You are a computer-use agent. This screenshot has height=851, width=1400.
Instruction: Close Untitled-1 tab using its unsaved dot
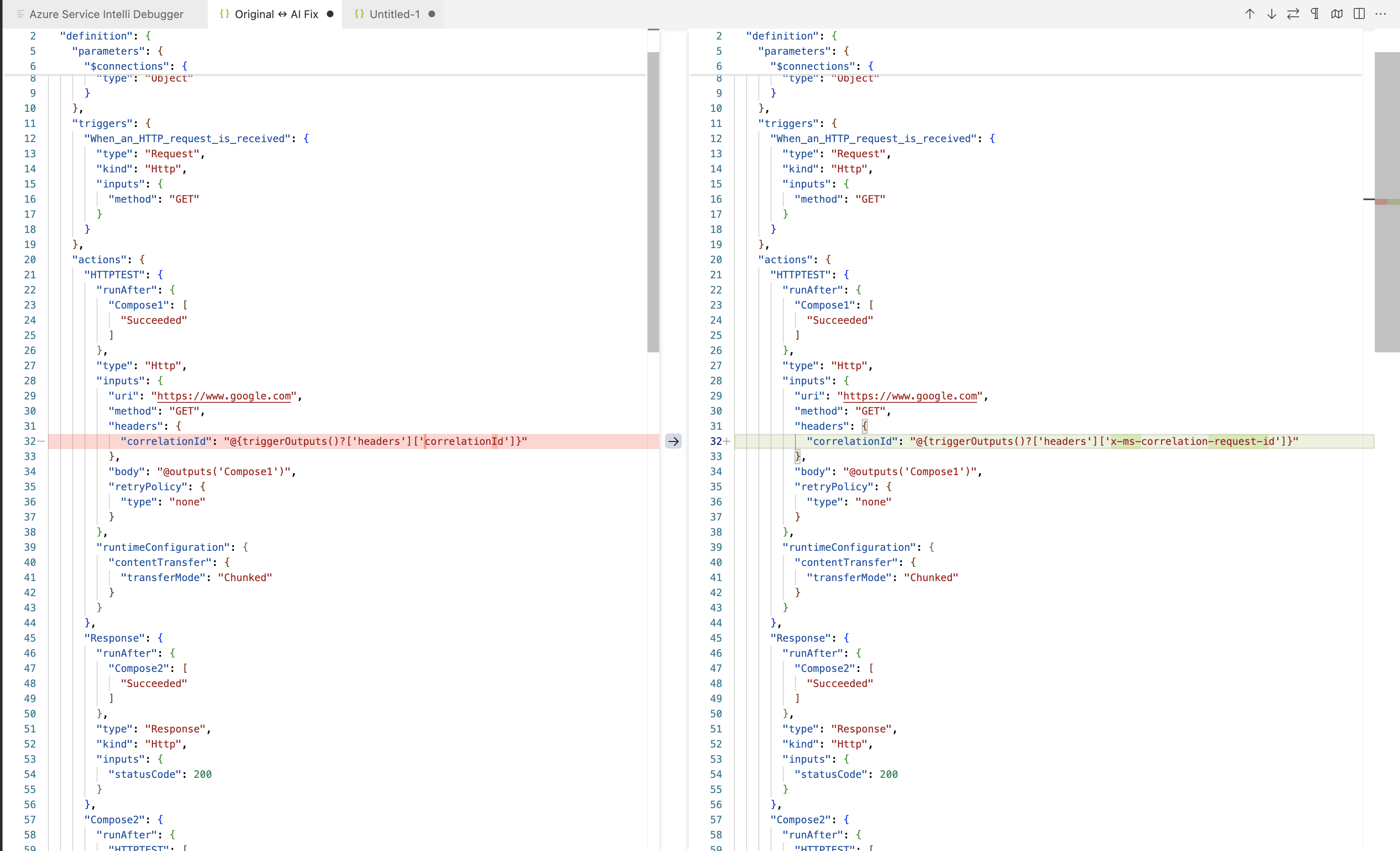[x=432, y=14]
